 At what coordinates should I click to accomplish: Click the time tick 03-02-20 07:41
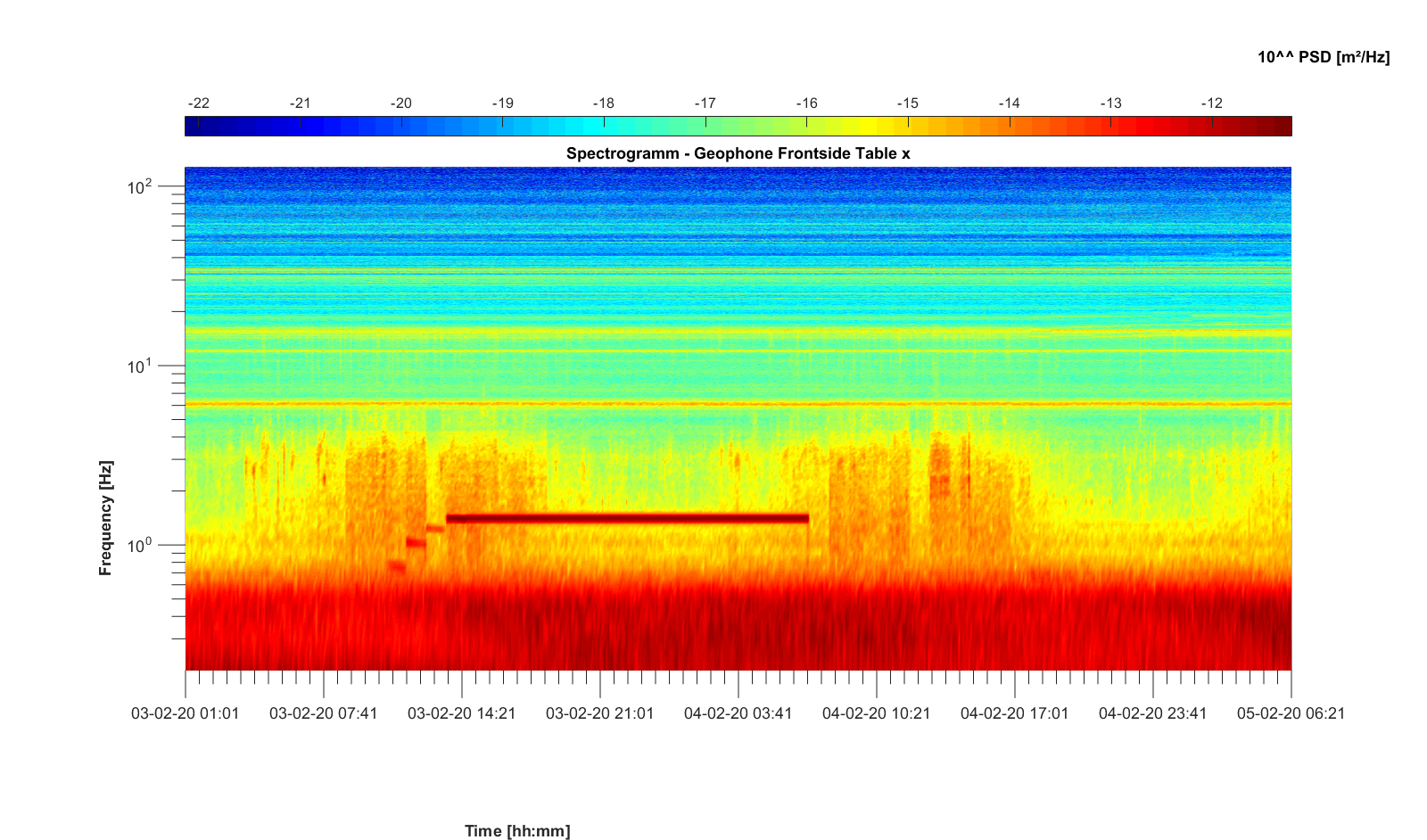pos(324,713)
